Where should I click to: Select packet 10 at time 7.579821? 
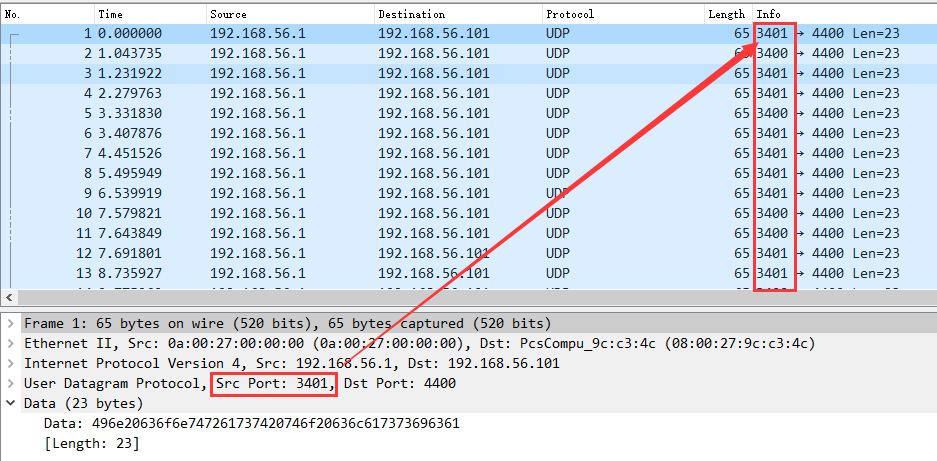click(x=468, y=213)
